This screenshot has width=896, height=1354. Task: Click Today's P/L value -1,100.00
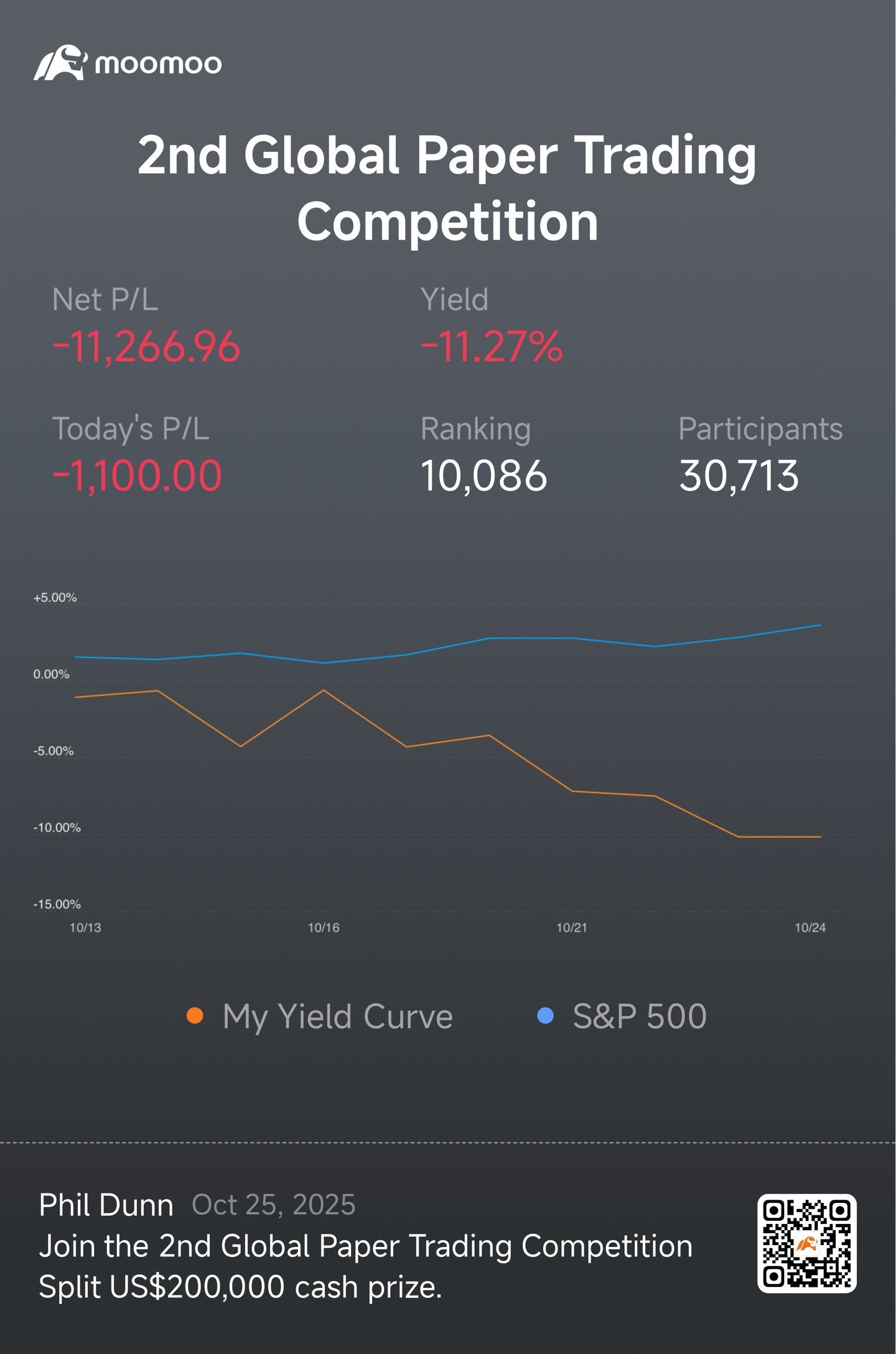[x=137, y=476]
